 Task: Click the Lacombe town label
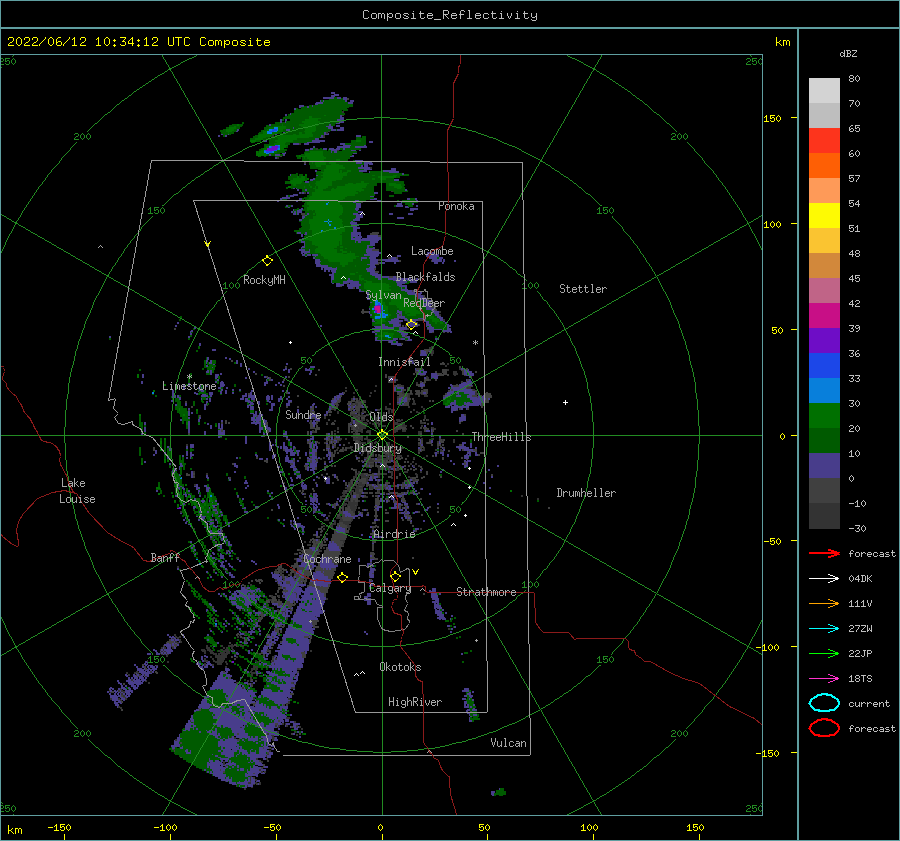click(x=432, y=251)
